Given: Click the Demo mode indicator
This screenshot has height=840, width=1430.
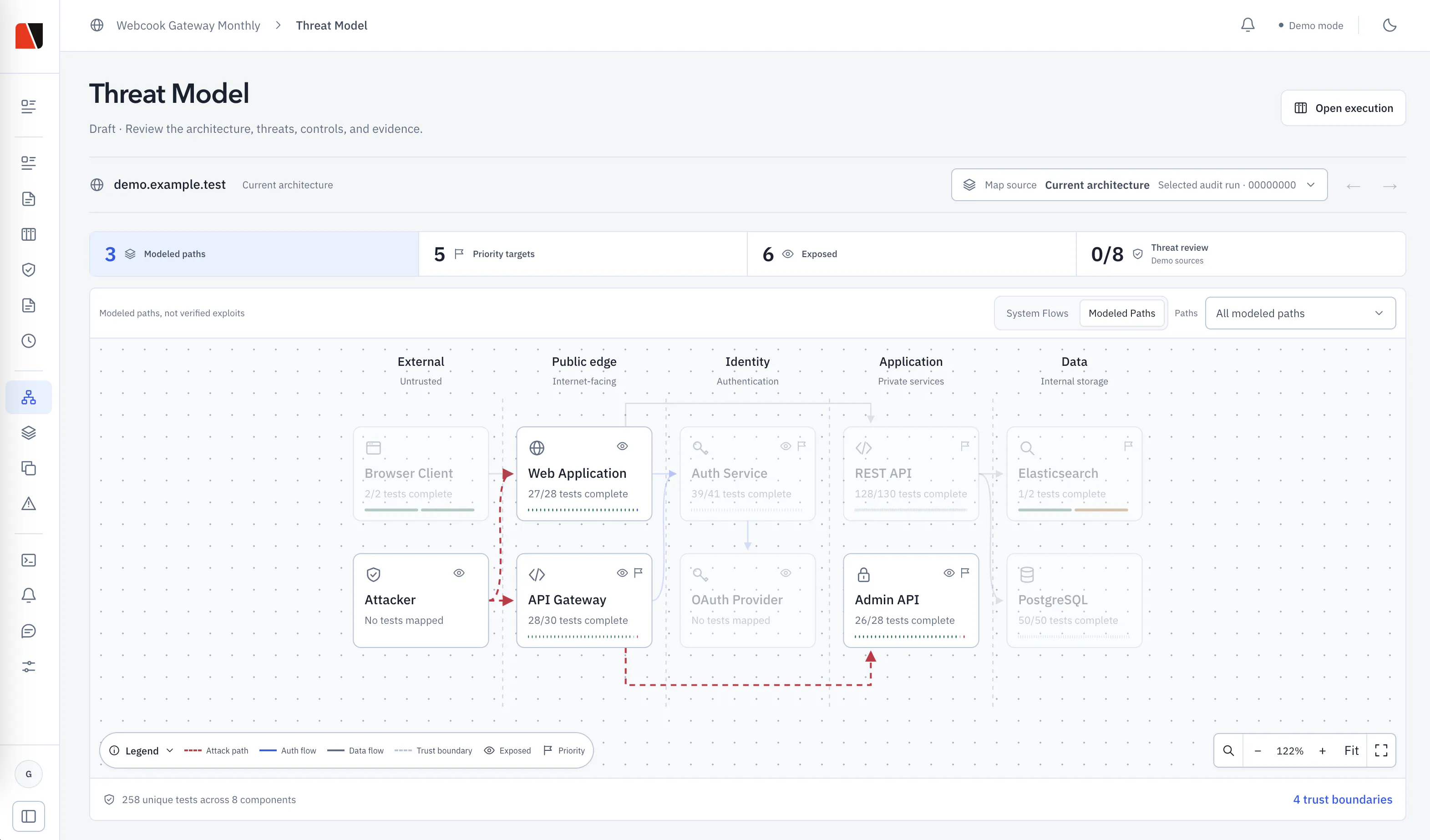Looking at the screenshot, I should pyautogui.click(x=1310, y=25).
